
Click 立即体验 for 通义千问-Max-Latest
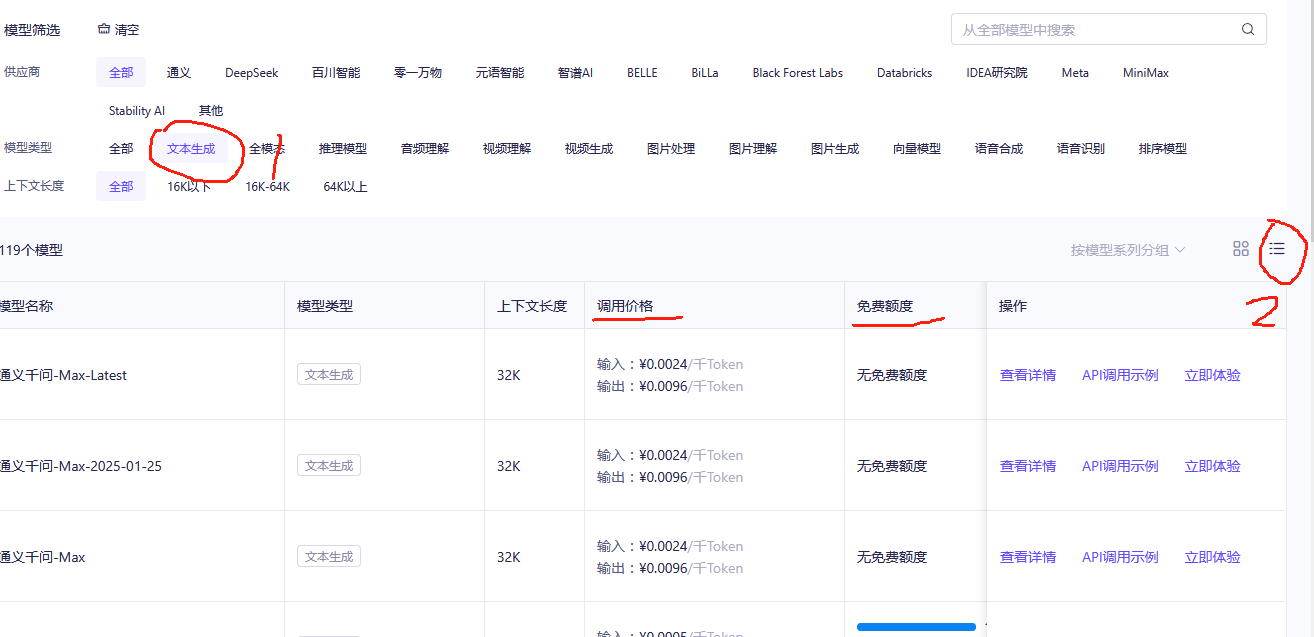(1213, 376)
